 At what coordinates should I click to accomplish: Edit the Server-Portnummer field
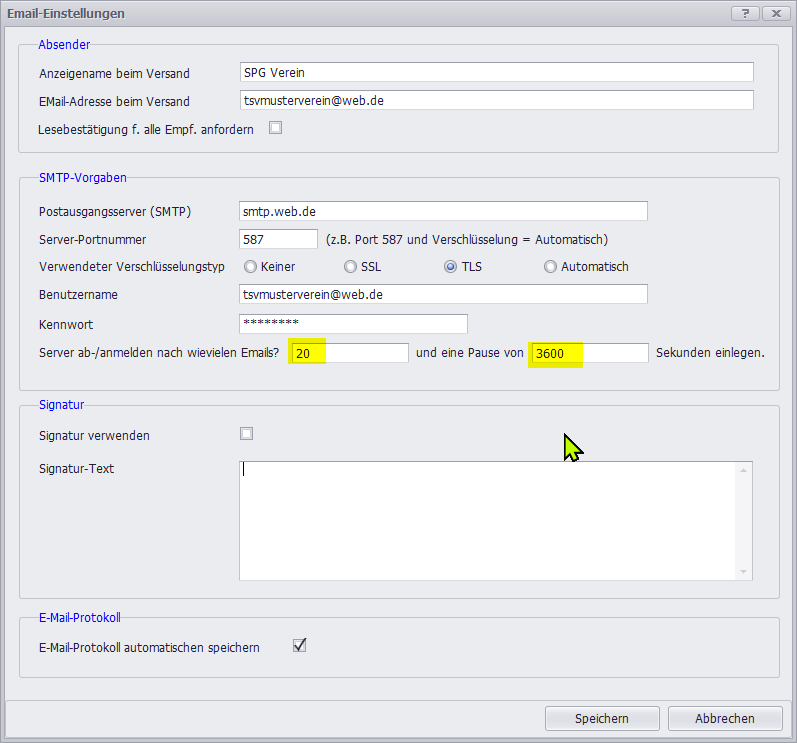coord(278,239)
